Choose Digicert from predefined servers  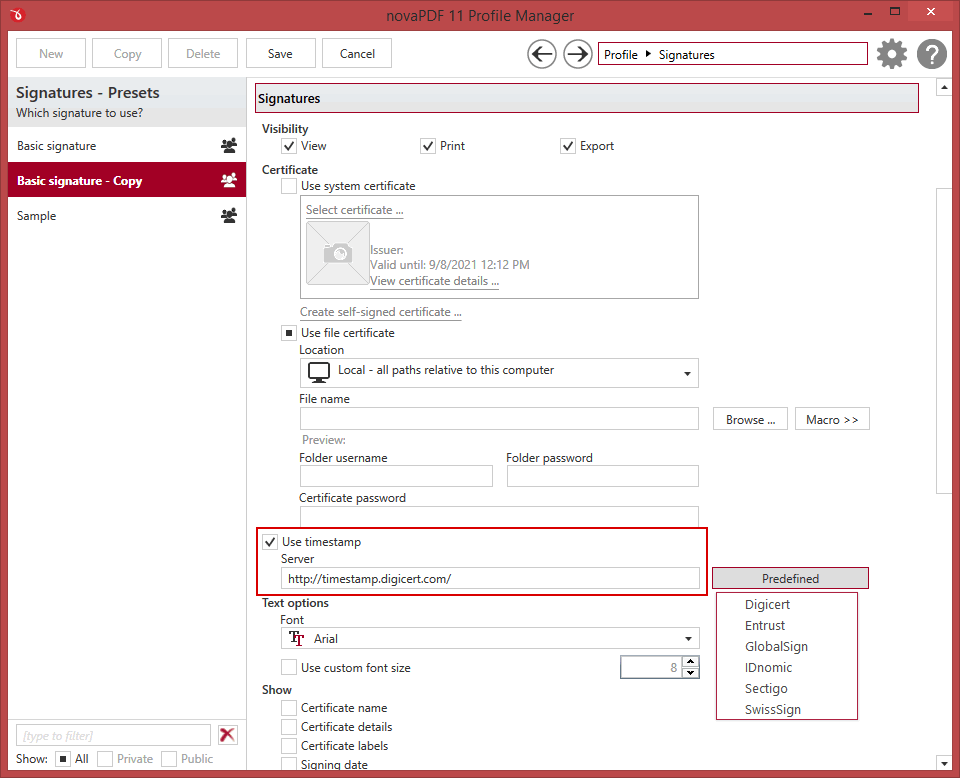click(767, 604)
